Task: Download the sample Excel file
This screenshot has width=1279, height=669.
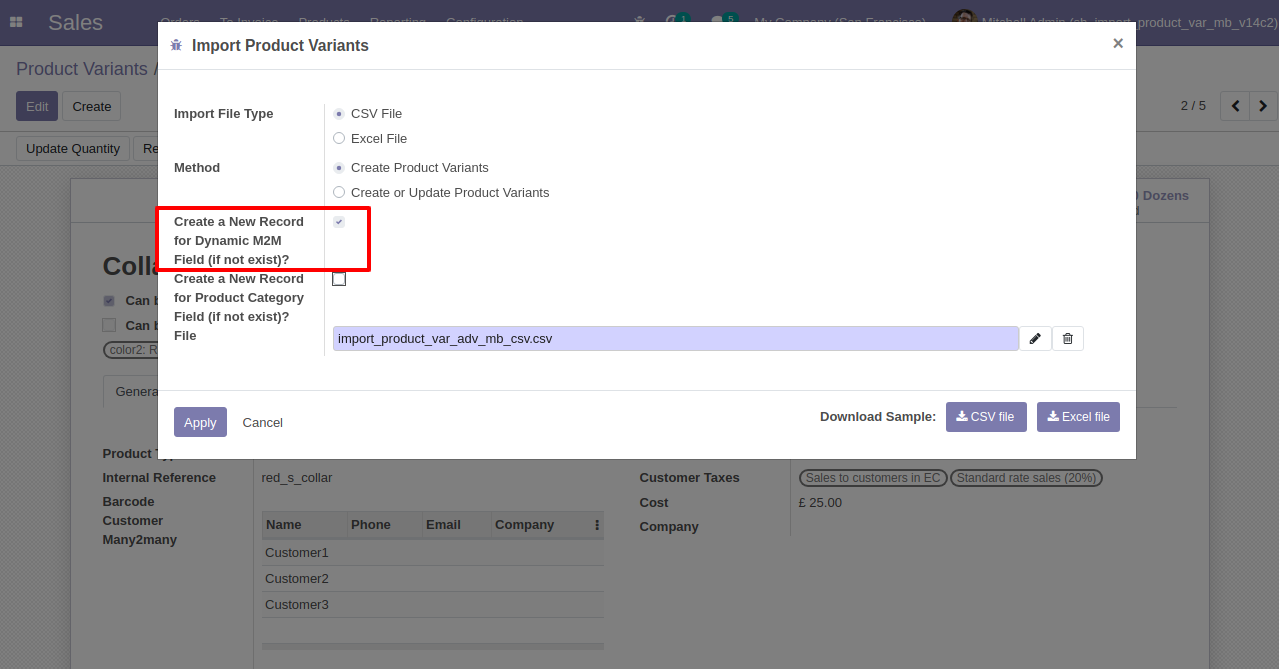Action: (1078, 417)
